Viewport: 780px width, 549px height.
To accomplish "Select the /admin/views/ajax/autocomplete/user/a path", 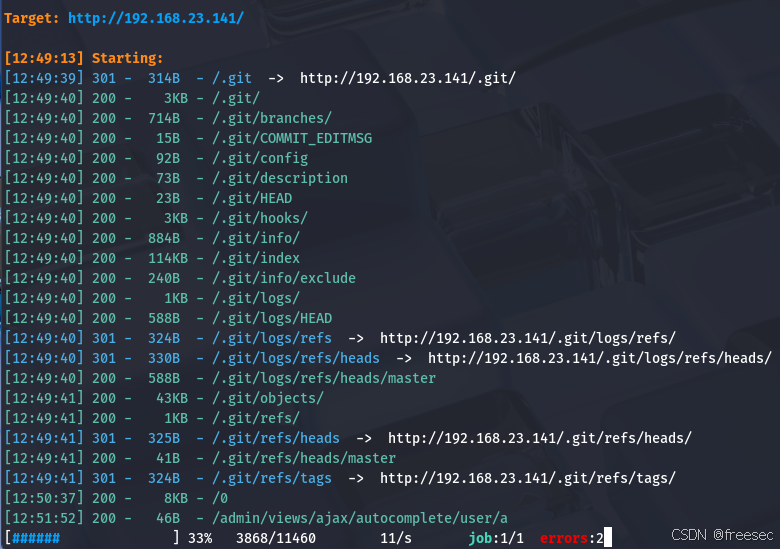I will tap(360, 518).
